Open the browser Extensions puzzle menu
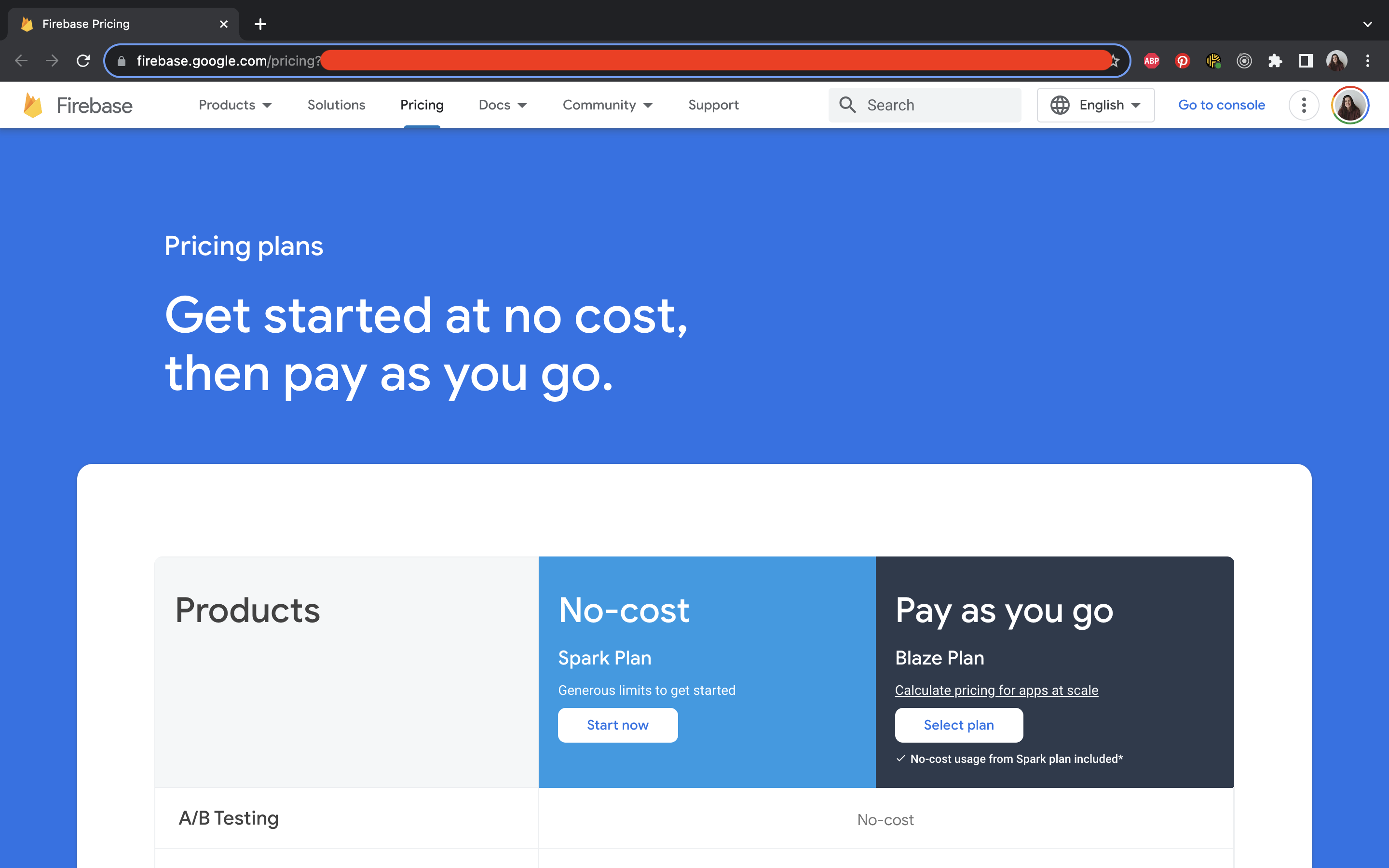The image size is (1389, 868). [1275, 60]
